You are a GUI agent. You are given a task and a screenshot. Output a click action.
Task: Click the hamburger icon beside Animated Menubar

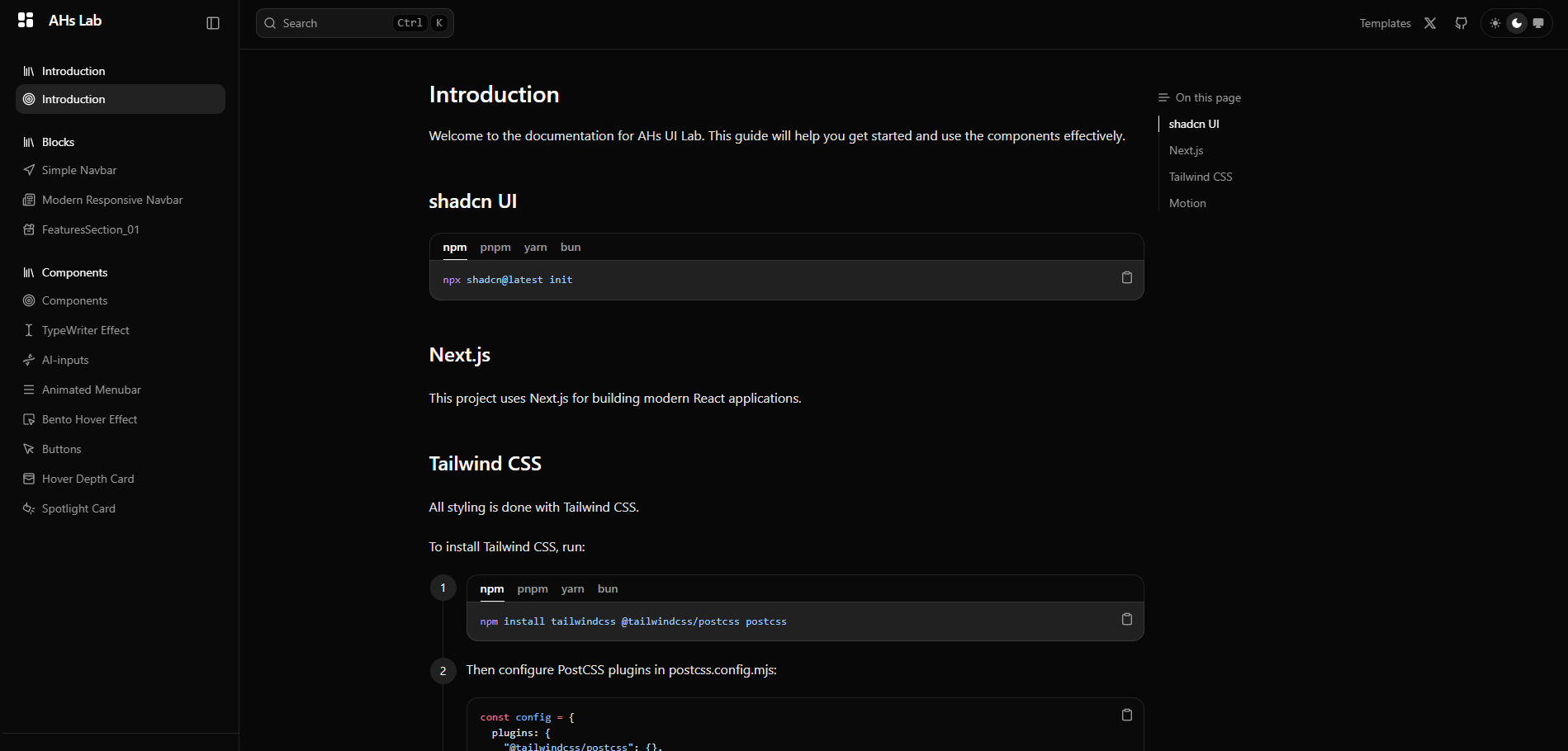(x=29, y=390)
